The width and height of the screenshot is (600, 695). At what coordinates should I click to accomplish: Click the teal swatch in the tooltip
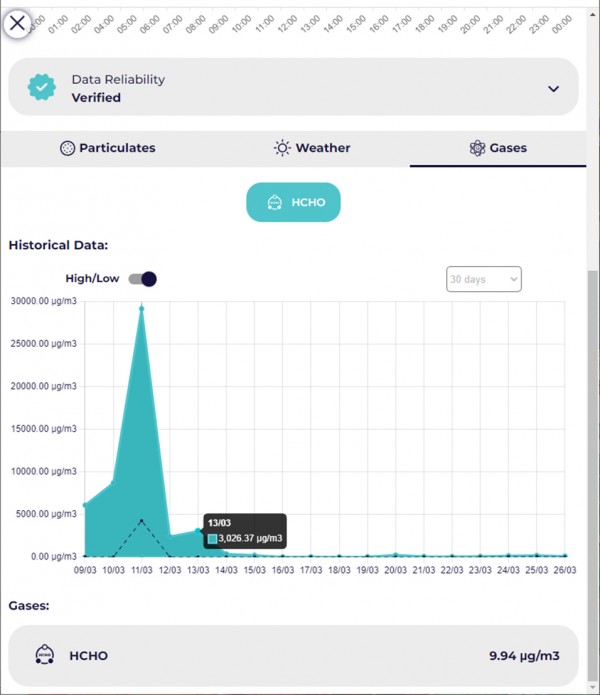click(212, 539)
